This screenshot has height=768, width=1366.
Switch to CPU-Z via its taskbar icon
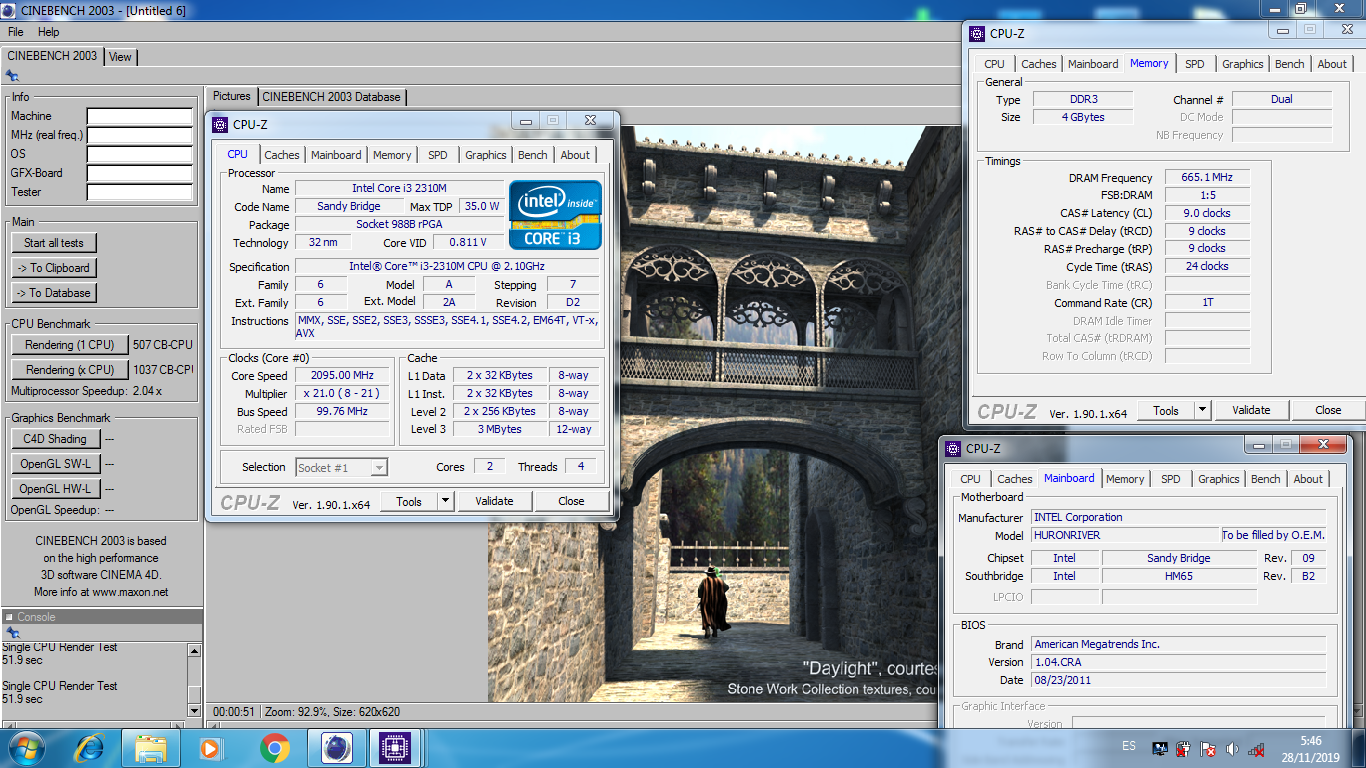click(397, 748)
